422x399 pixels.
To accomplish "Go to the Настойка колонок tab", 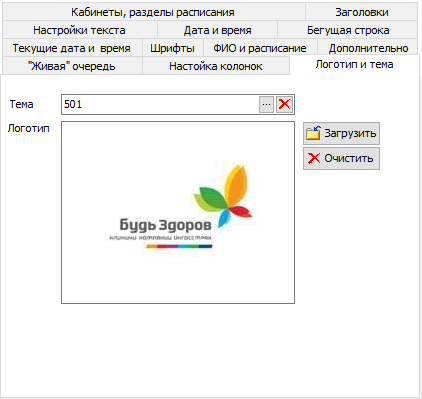I will (x=216, y=66).
